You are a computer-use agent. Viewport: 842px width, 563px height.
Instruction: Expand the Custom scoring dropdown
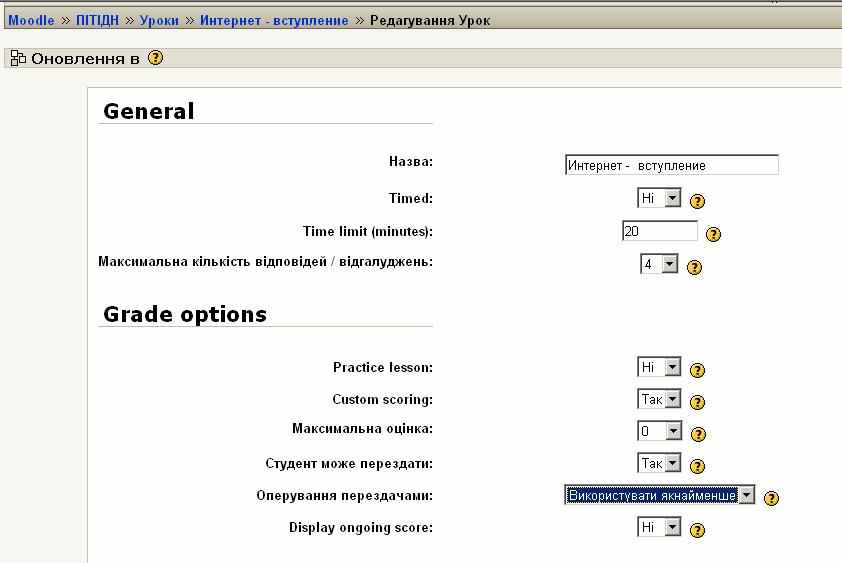(659, 399)
